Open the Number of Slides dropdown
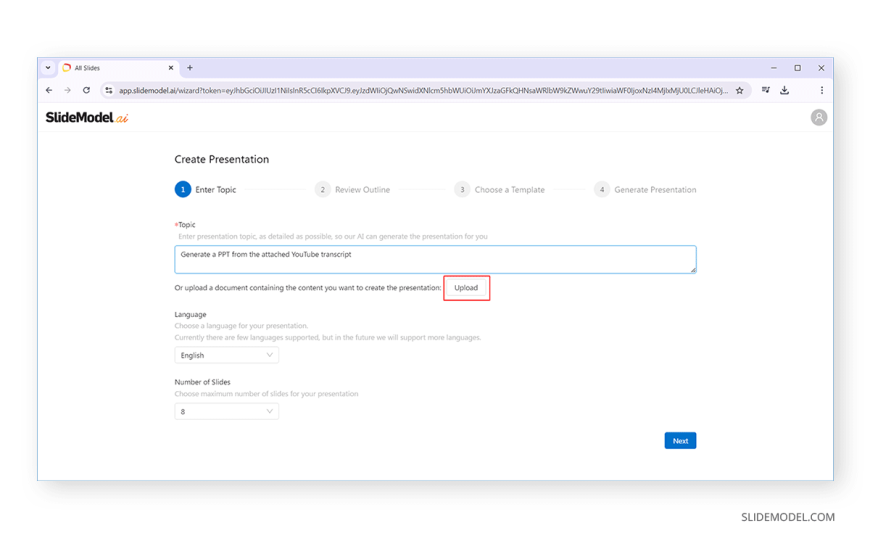Image resolution: width=870 pixels, height=539 pixels. [x=226, y=411]
